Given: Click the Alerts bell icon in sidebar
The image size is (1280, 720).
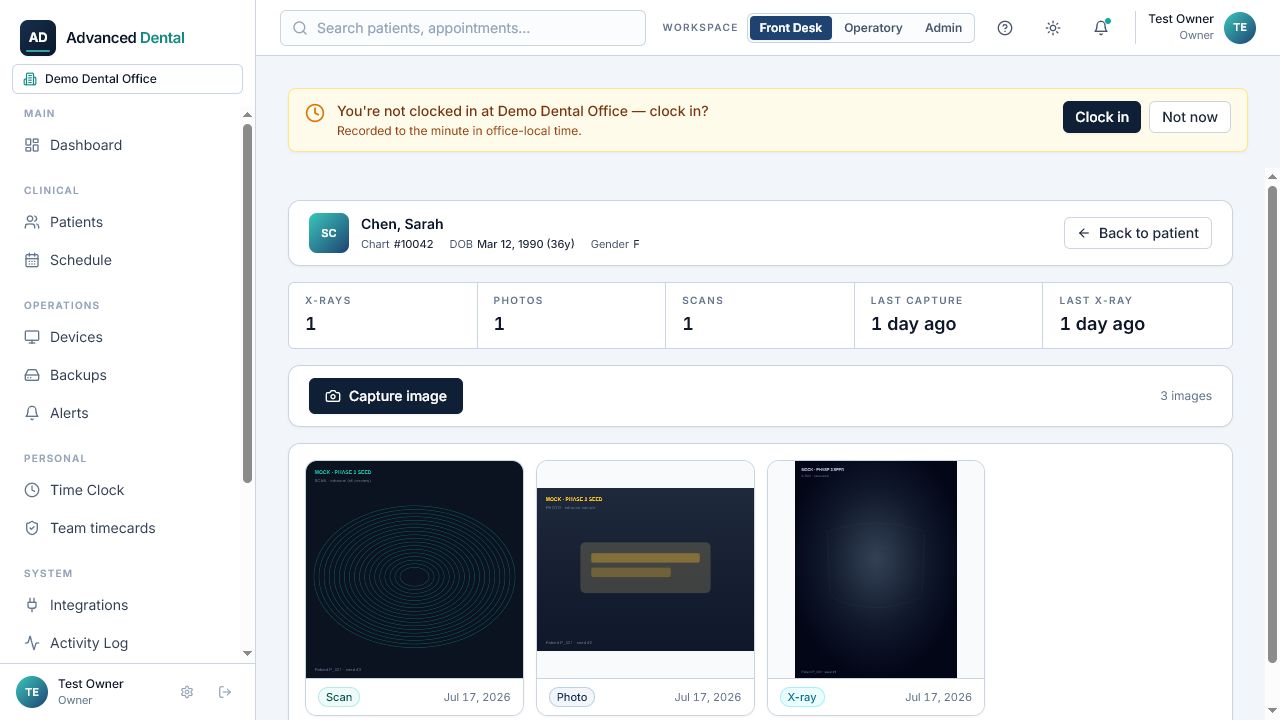Looking at the screenshot, I should click(32, 413).
